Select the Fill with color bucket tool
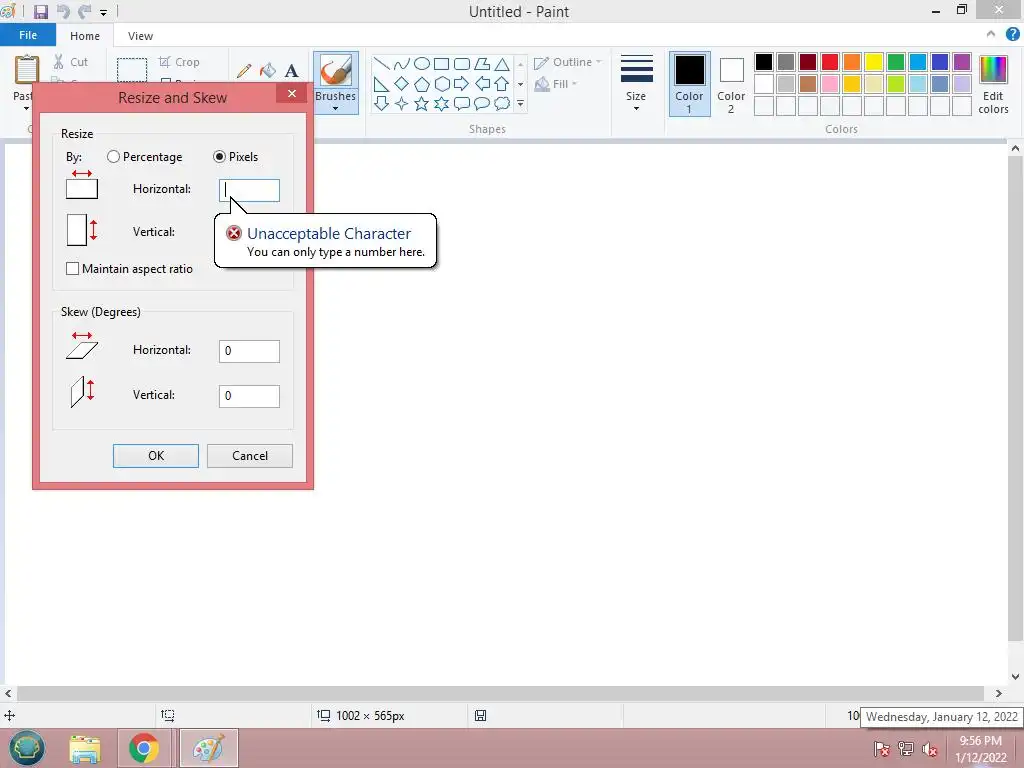1024x768 pixels. click(x=268, y=71)
